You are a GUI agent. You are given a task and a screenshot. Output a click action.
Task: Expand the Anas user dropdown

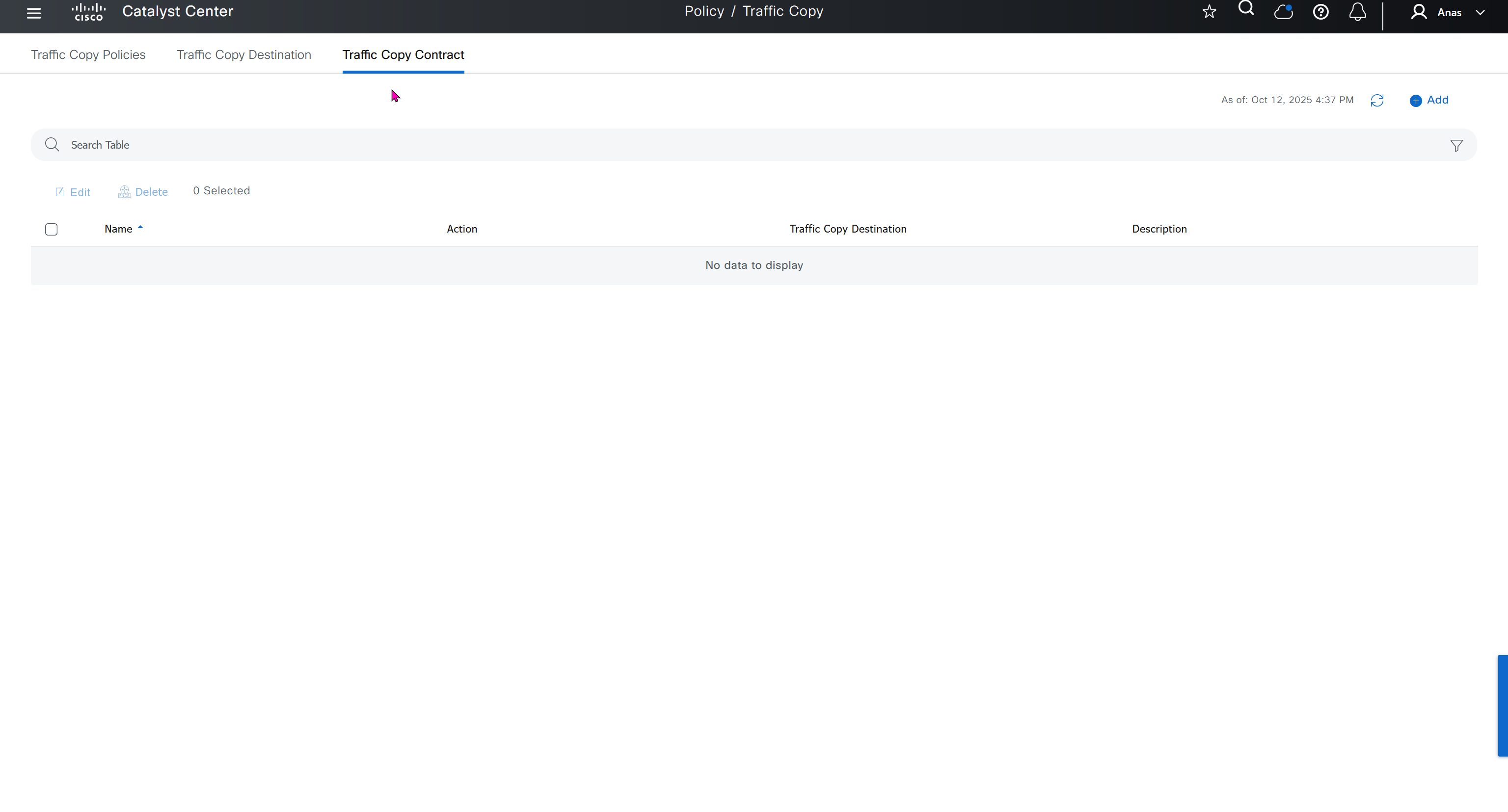click(1480, 12)
